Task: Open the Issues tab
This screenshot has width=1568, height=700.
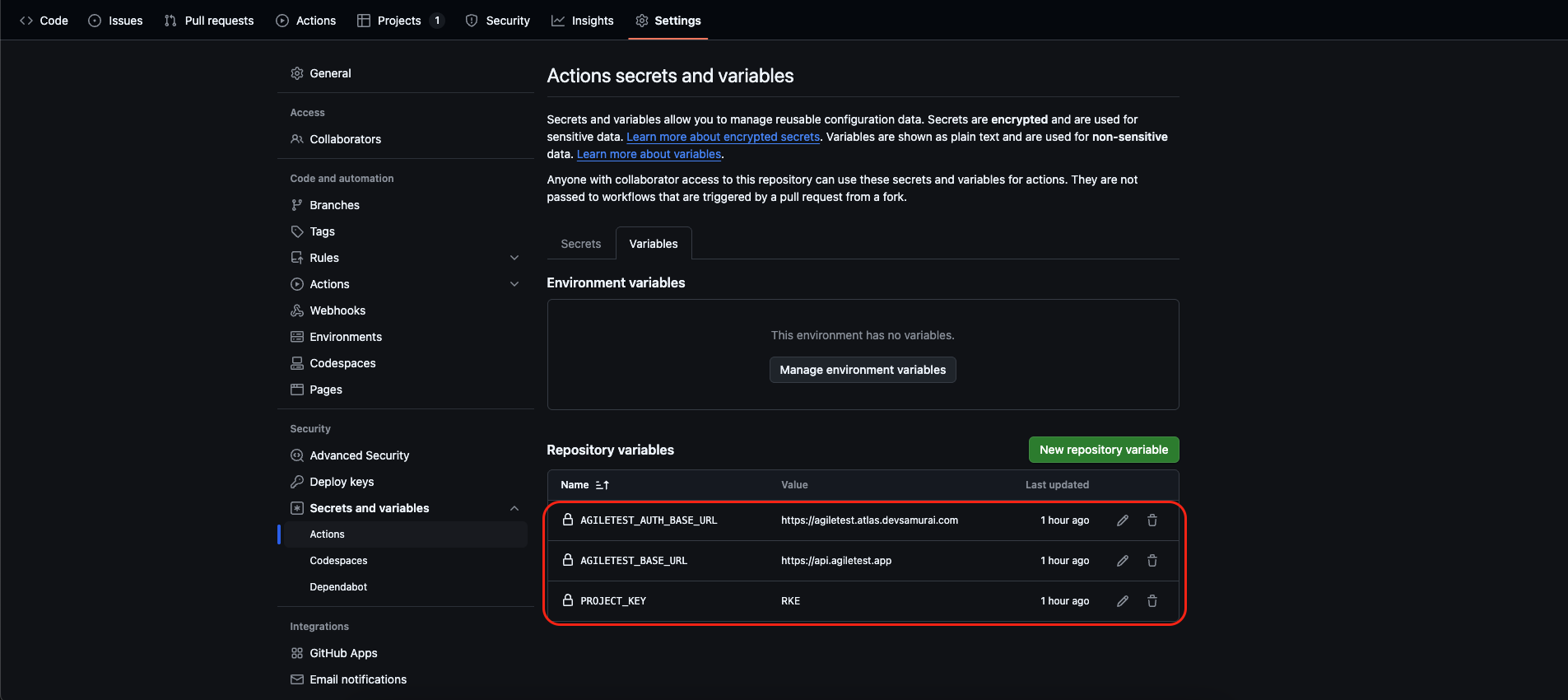Action: [x=115, y=21]
